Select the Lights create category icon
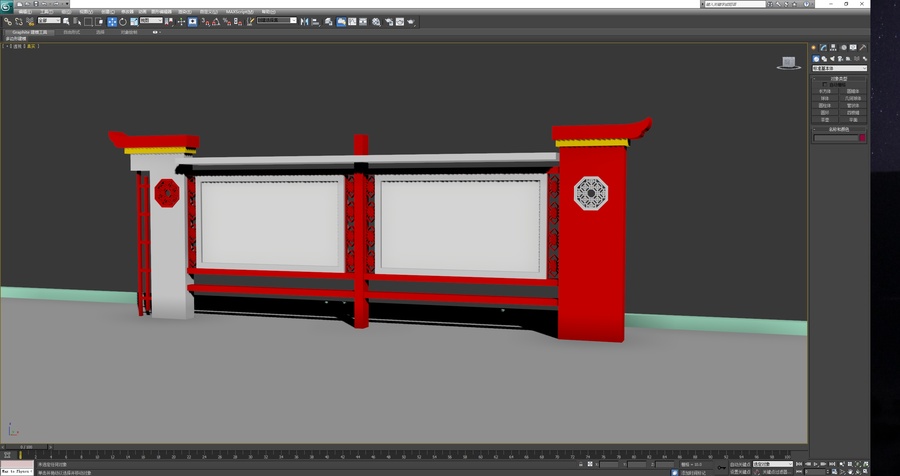The image size is (900, 476). click(832, 59)
